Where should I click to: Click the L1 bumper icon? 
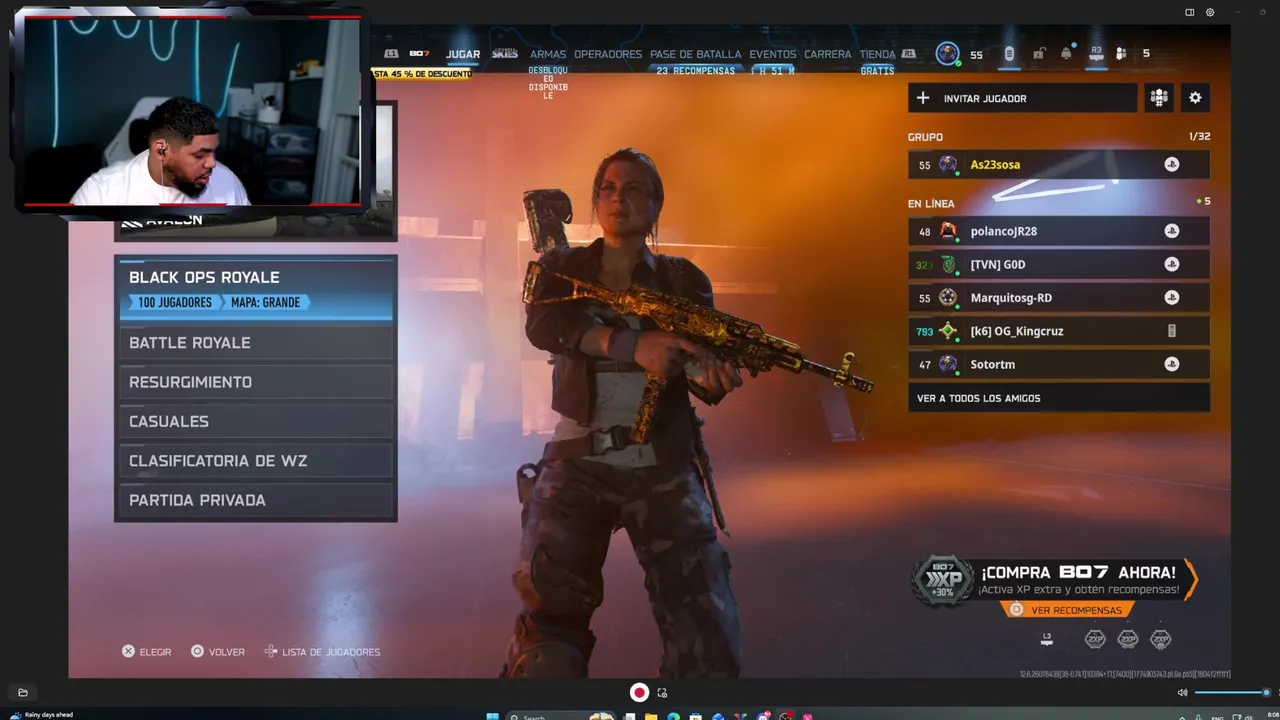[391, 54]
